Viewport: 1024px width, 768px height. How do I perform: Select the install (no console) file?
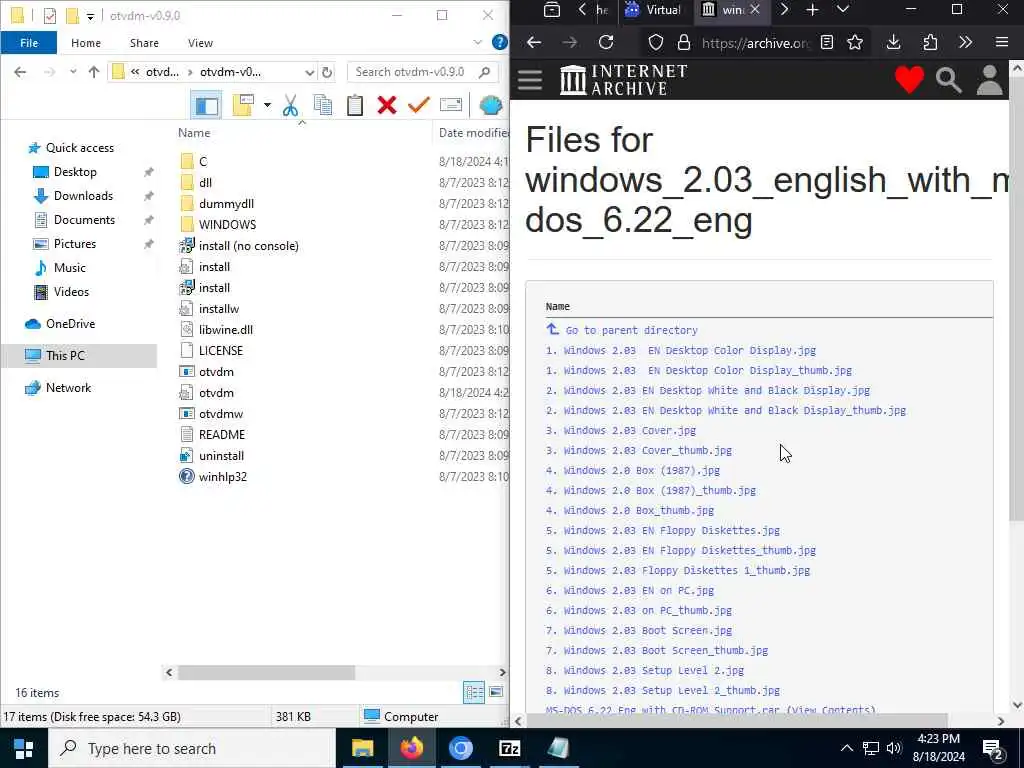pyautogui.click(x=248, y=246)
